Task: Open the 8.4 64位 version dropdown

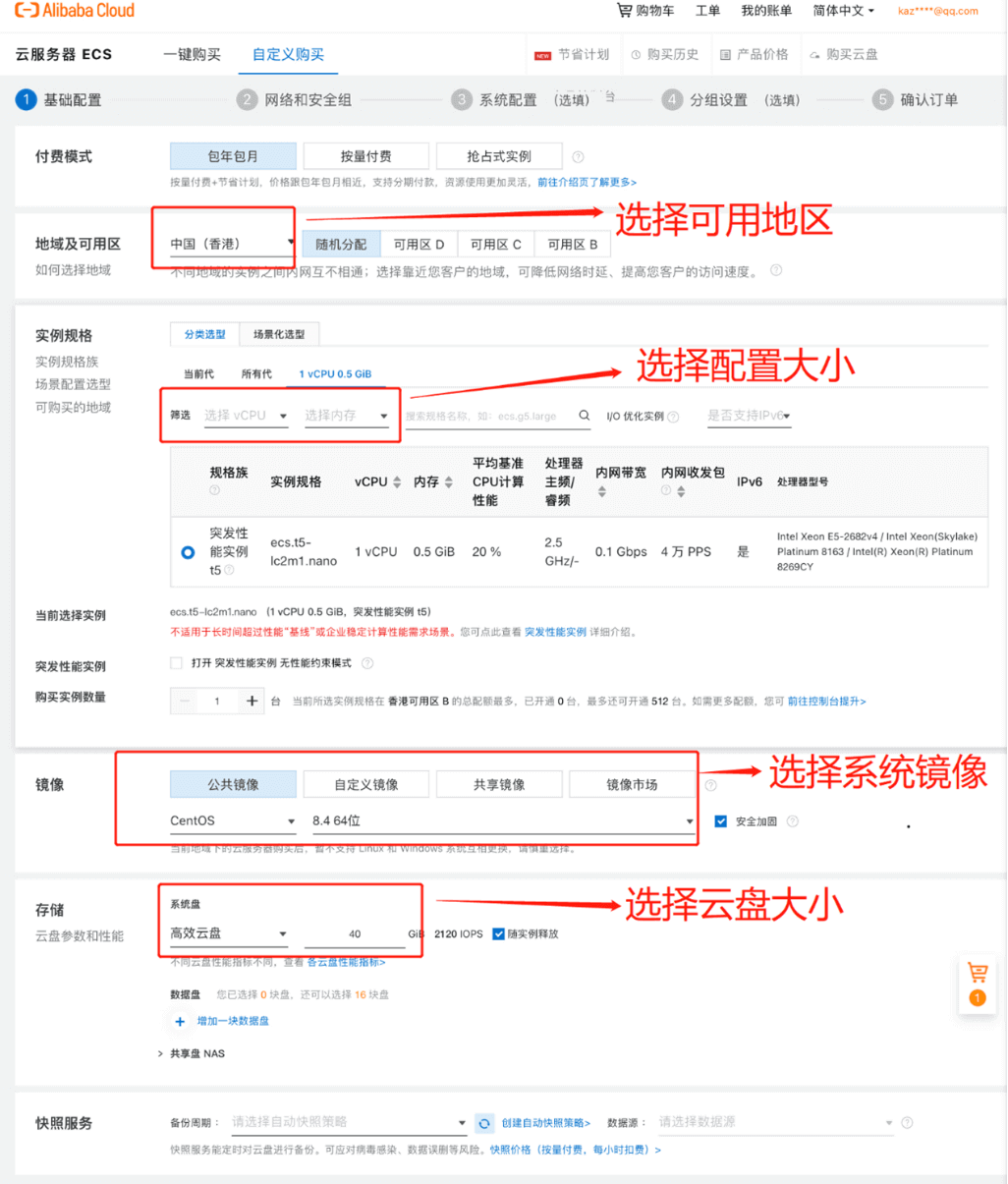Action: point(502,821)
